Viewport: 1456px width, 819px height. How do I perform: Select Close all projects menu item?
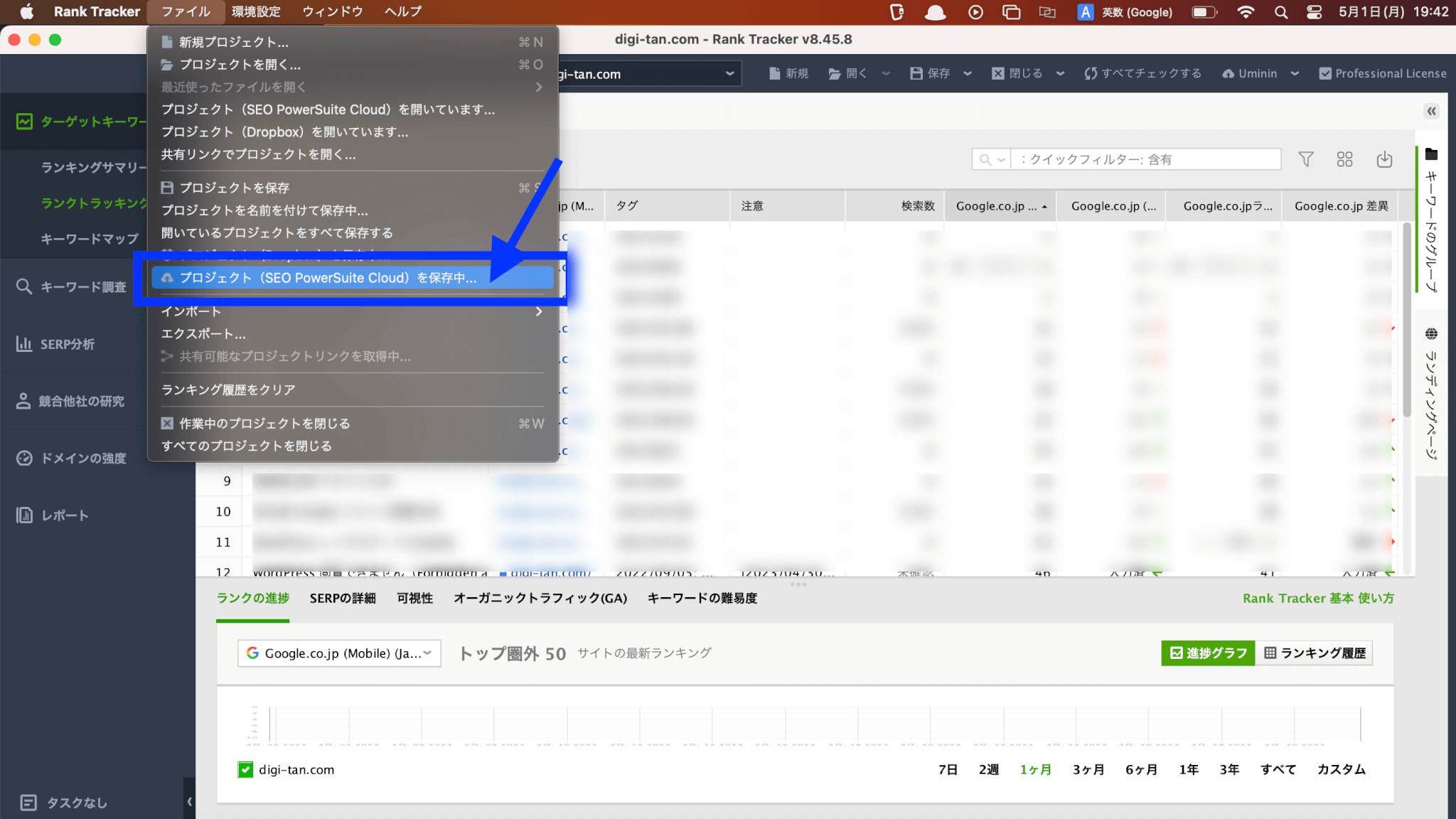[x=352, y=446]
